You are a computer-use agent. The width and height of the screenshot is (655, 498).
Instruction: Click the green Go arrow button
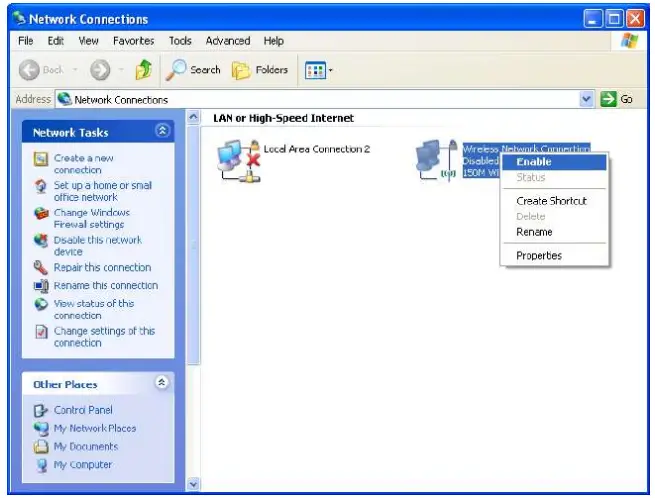coord(608,99)
